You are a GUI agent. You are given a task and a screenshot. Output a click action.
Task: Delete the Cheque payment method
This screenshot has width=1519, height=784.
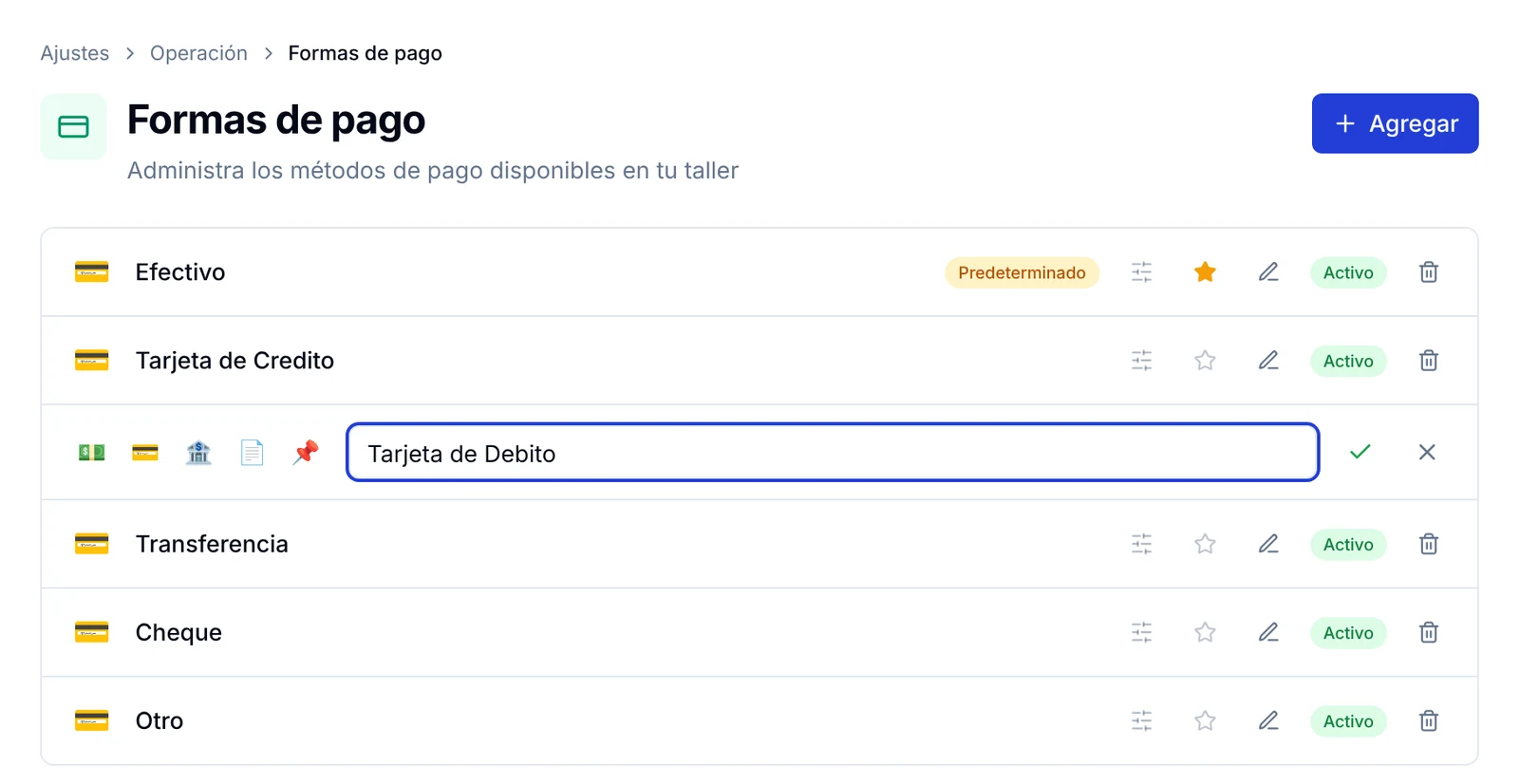click(1428, 632)
